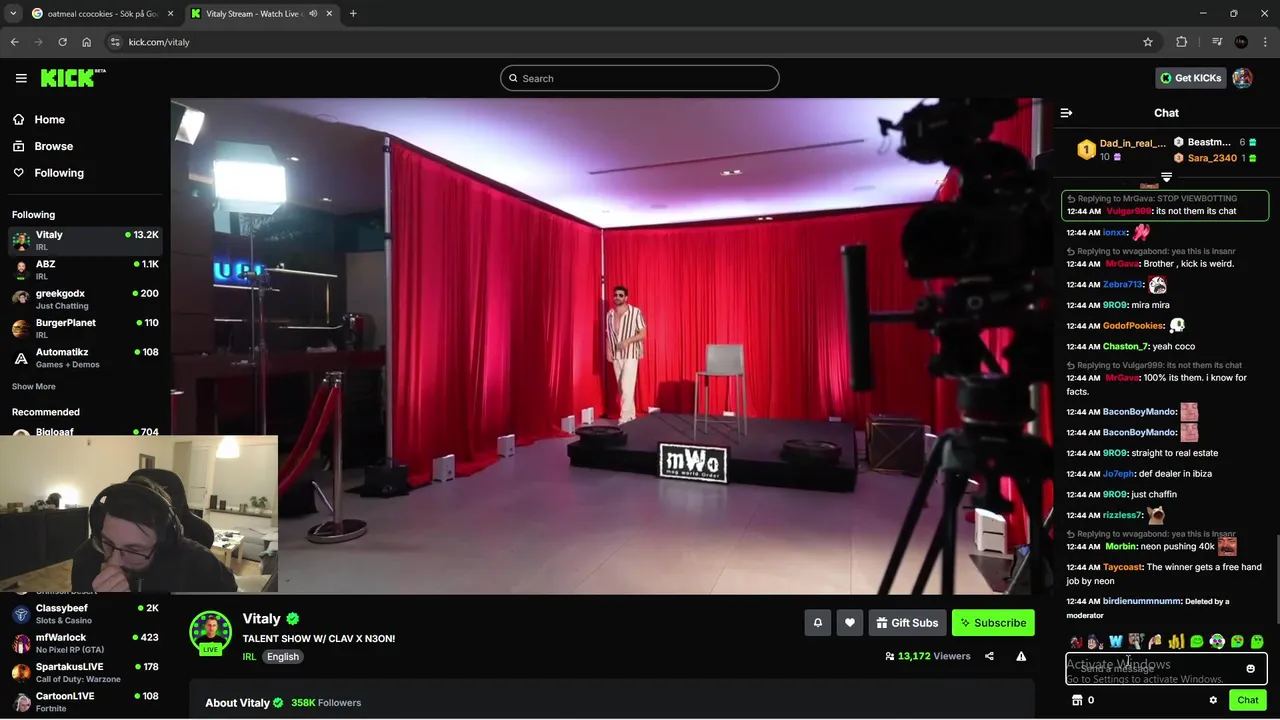Screen dimensions: 1280x720
Task: Click the Gift Subs button
Action: tap(908, 623)
